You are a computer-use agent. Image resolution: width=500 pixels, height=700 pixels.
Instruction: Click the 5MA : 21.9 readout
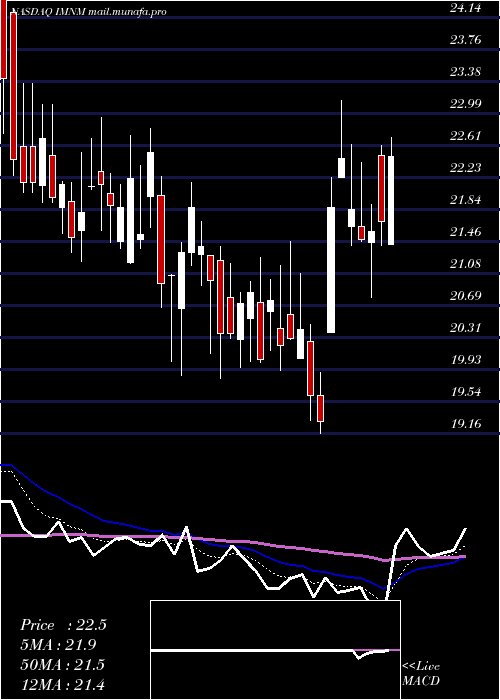point(59,645)
